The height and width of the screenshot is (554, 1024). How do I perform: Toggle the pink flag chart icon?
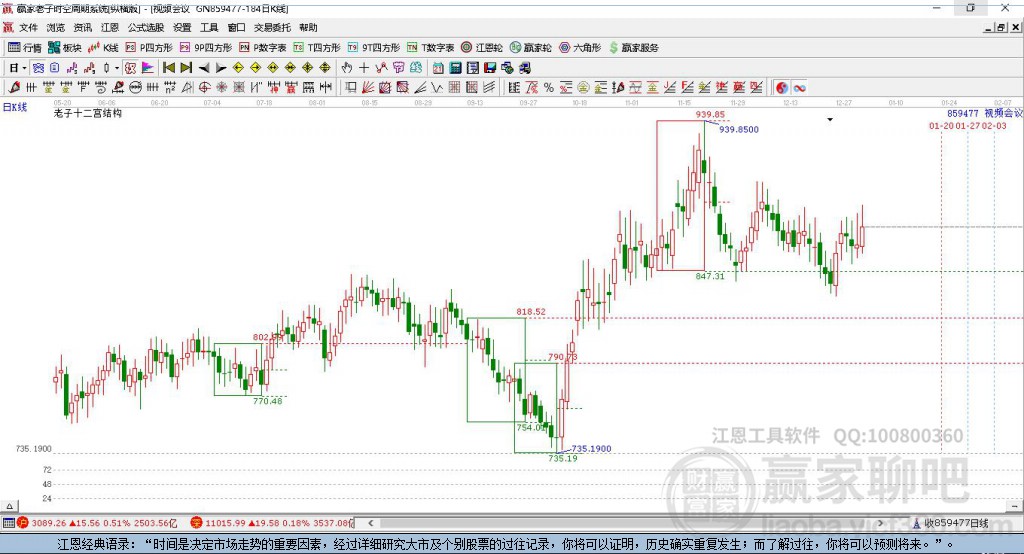[x=148, y=68]
